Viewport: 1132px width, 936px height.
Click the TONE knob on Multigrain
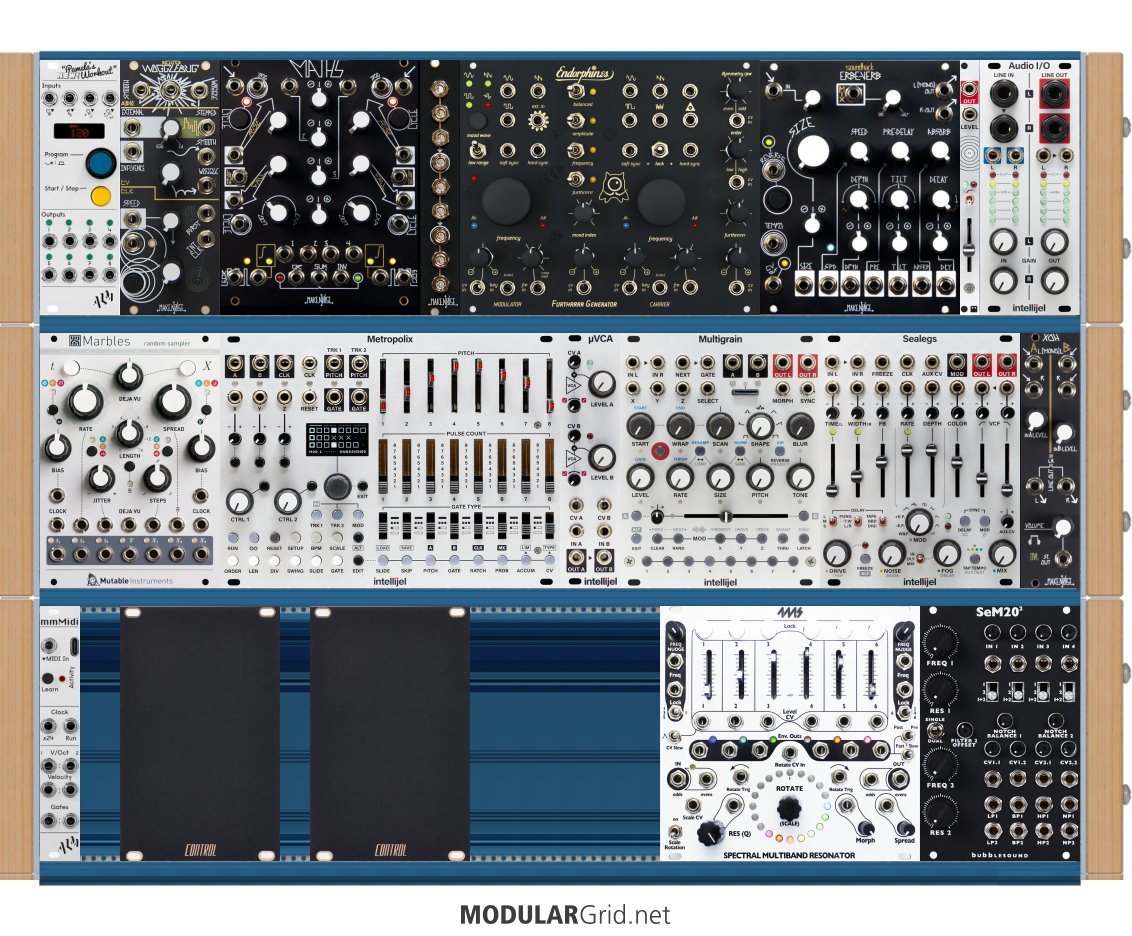(x=799, y=477)
